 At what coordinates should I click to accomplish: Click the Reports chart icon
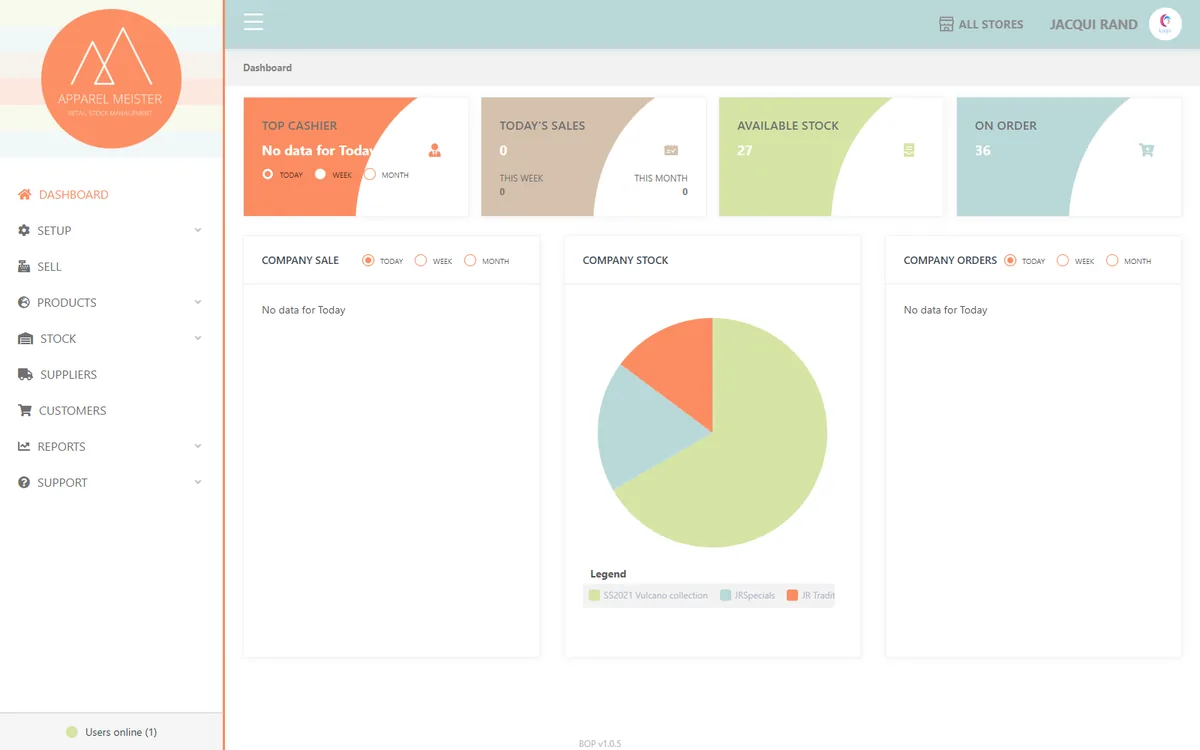coord(24,446)
